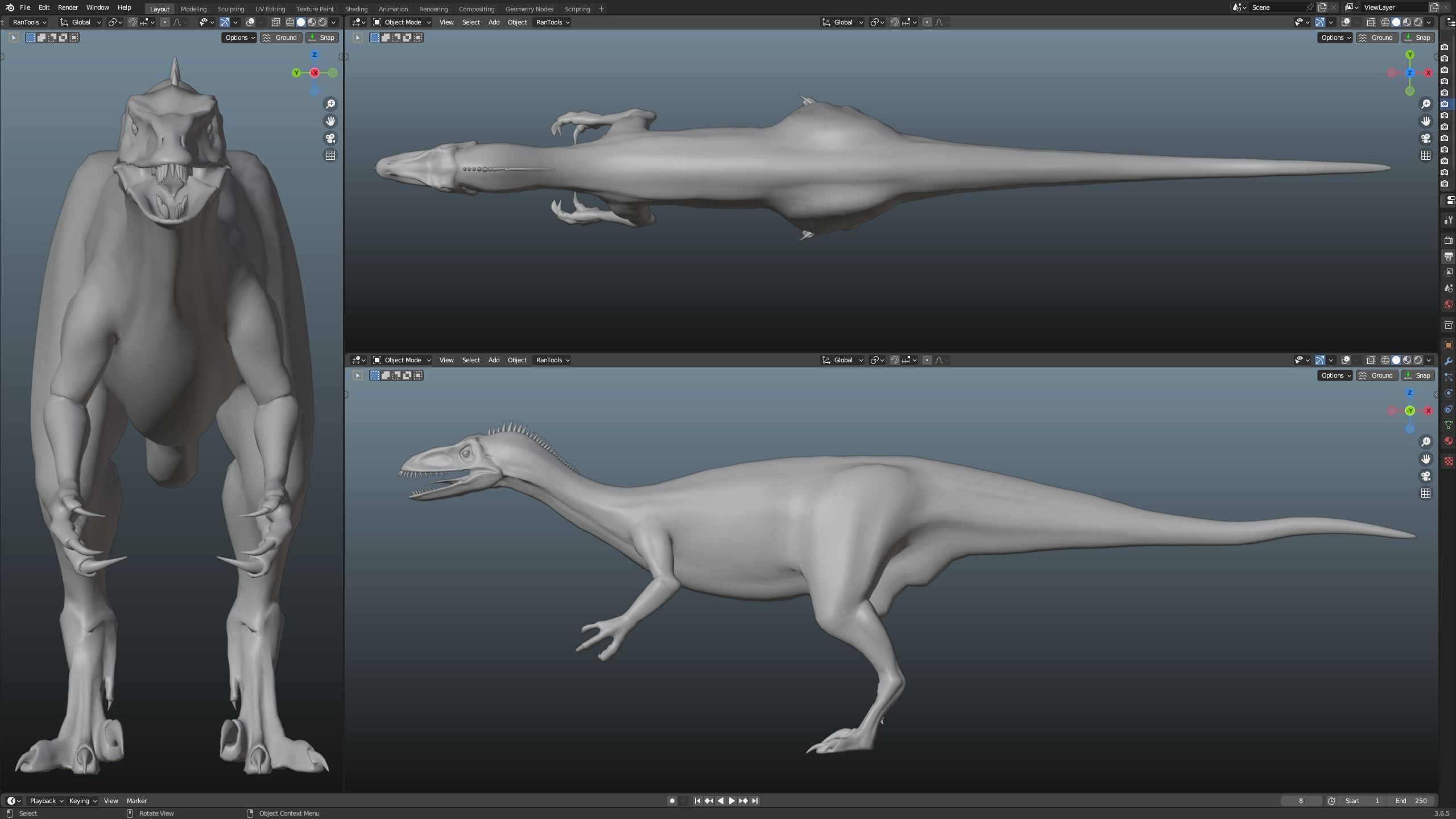Open the Scene properties tab icon
1456x819 pixels.
click(1449, 288)
